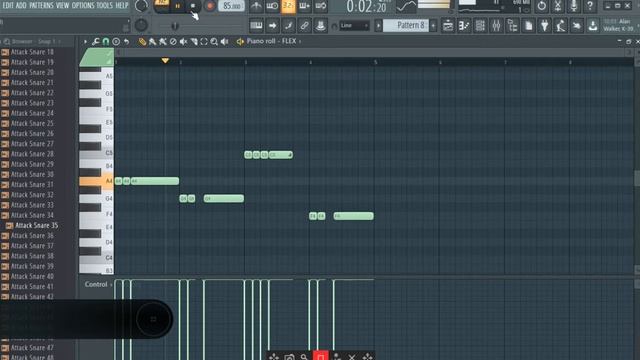Open the VIEW menu
Viewport: 640px width, 360px height.
62,5
